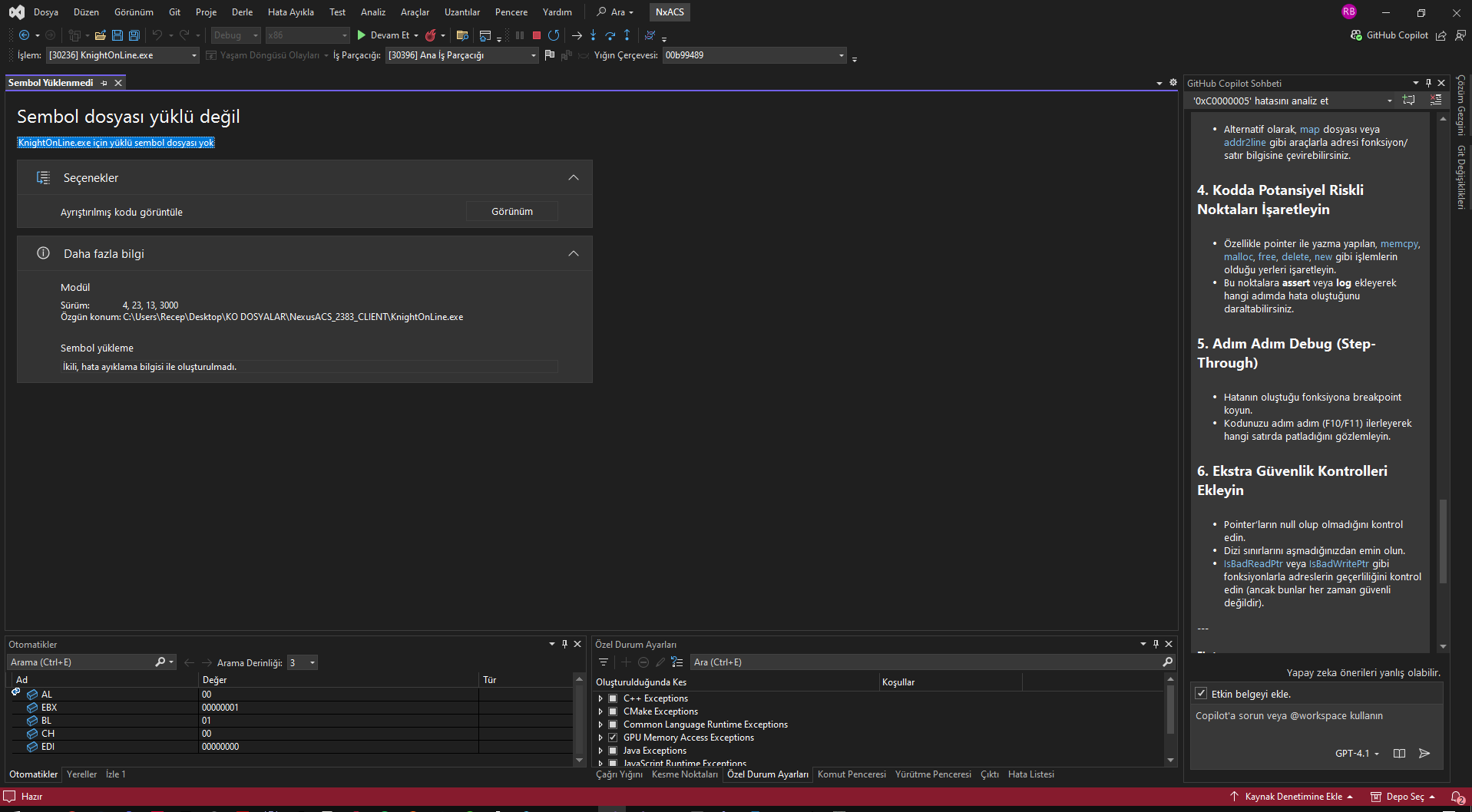Click the filter icon in Özel Durum Ayarları
The height and width of the screenshot is (812, 1472).
604,662
